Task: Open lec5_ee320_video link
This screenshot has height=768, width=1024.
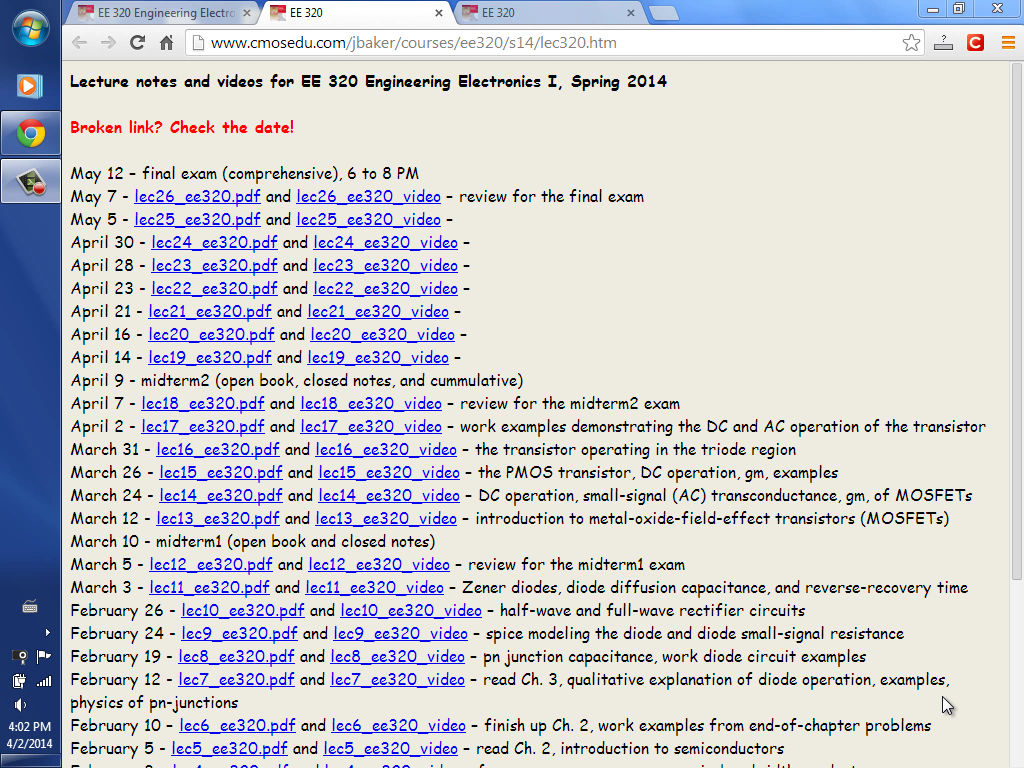Action: click(391, 748)
